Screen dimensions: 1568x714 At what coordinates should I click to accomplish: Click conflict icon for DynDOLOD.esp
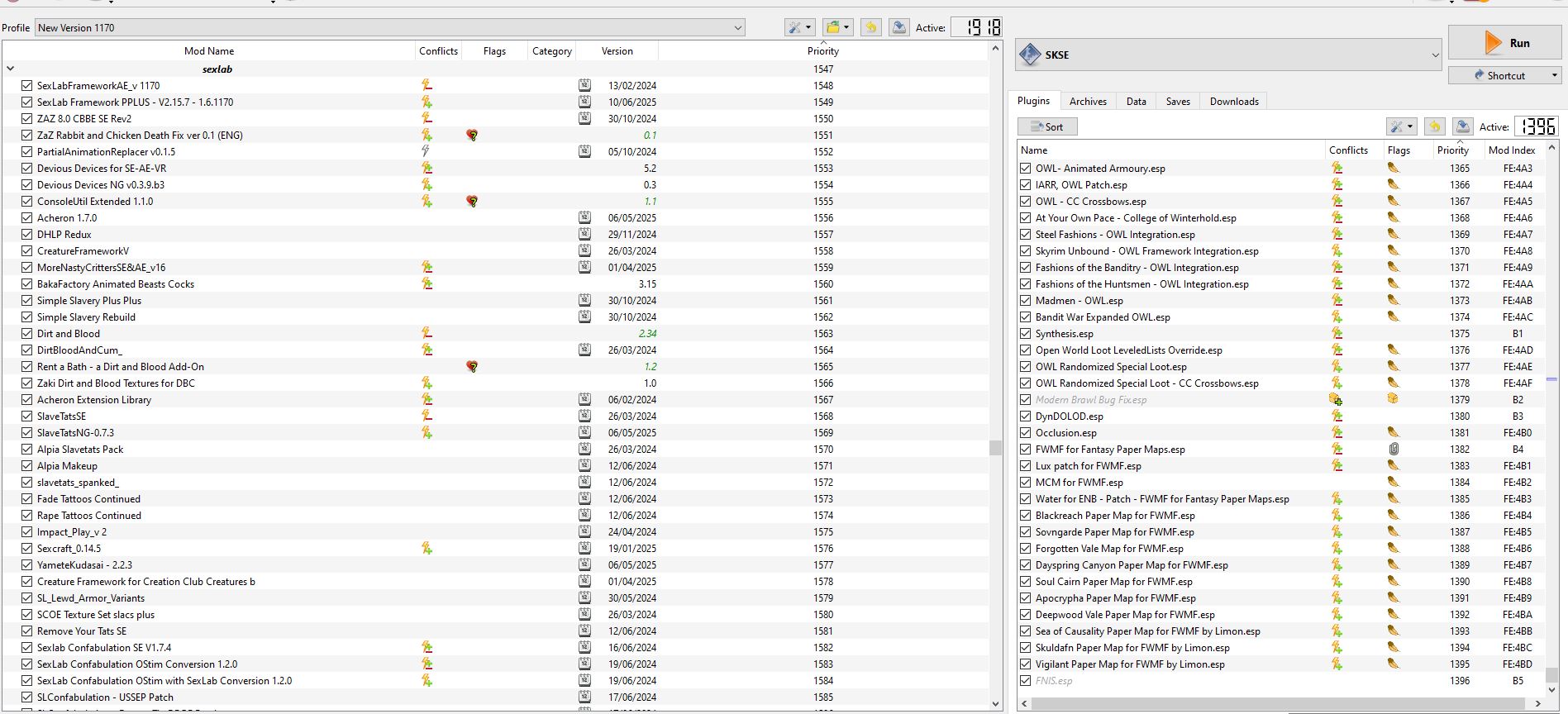[x=1337, y=416]
